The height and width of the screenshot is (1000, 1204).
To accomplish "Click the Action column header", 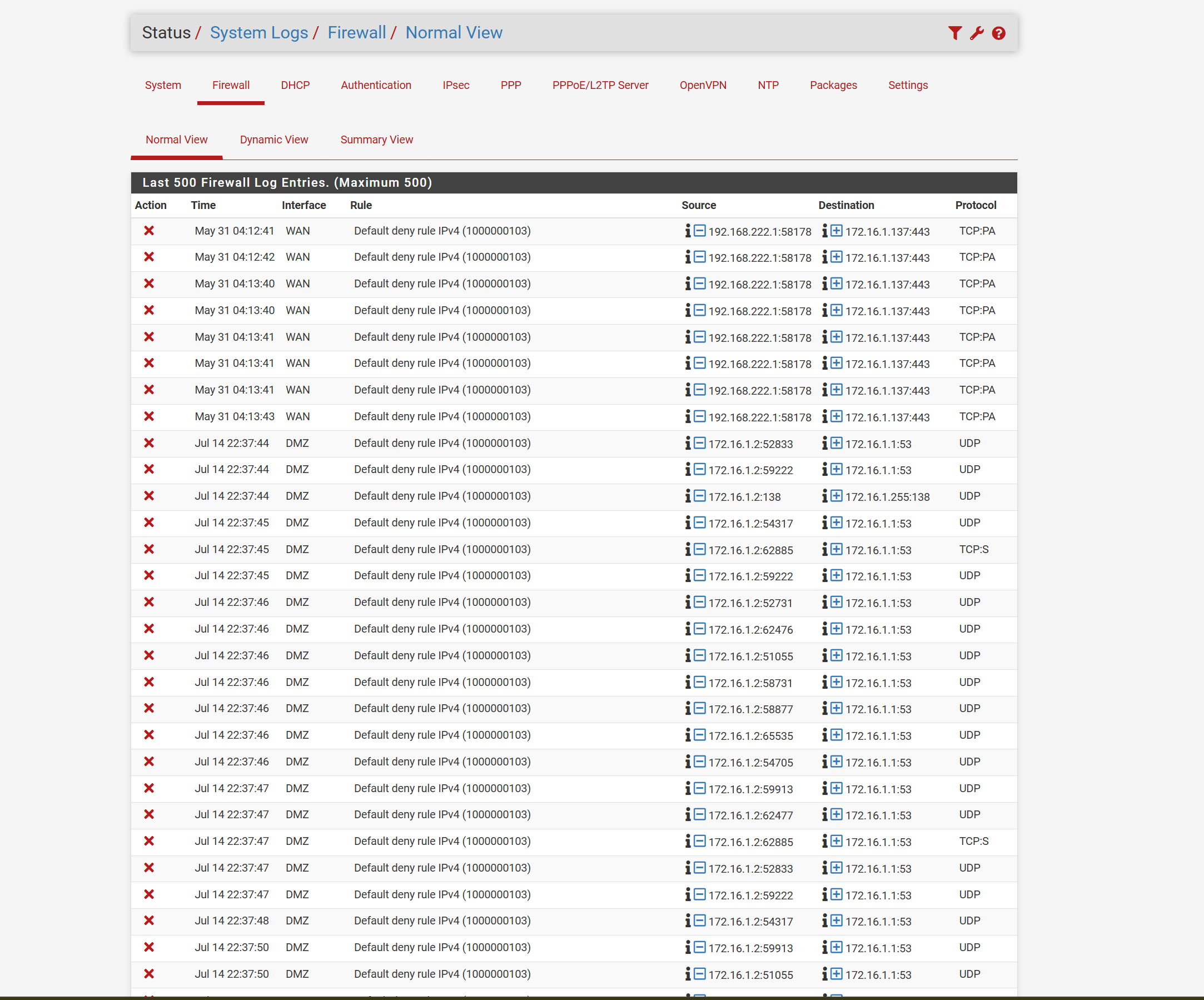I will (151, 205).
